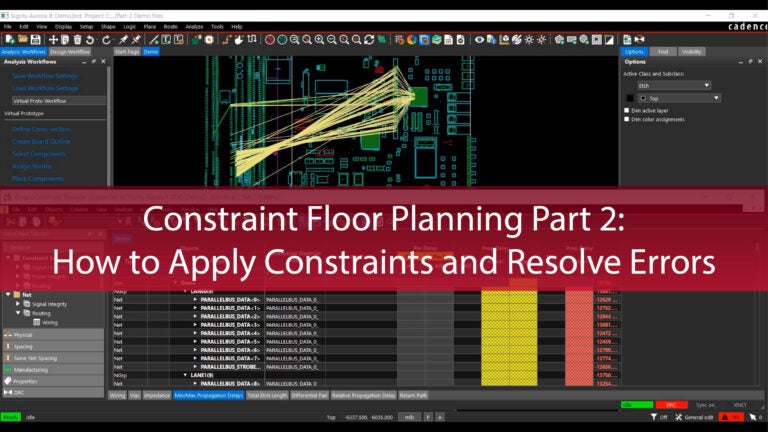This screenshot has height=432, width=768.
Task: Expand the PARALLELBUS_DATA<0> row
Action: pyautogui.click(x=195, y=300)
